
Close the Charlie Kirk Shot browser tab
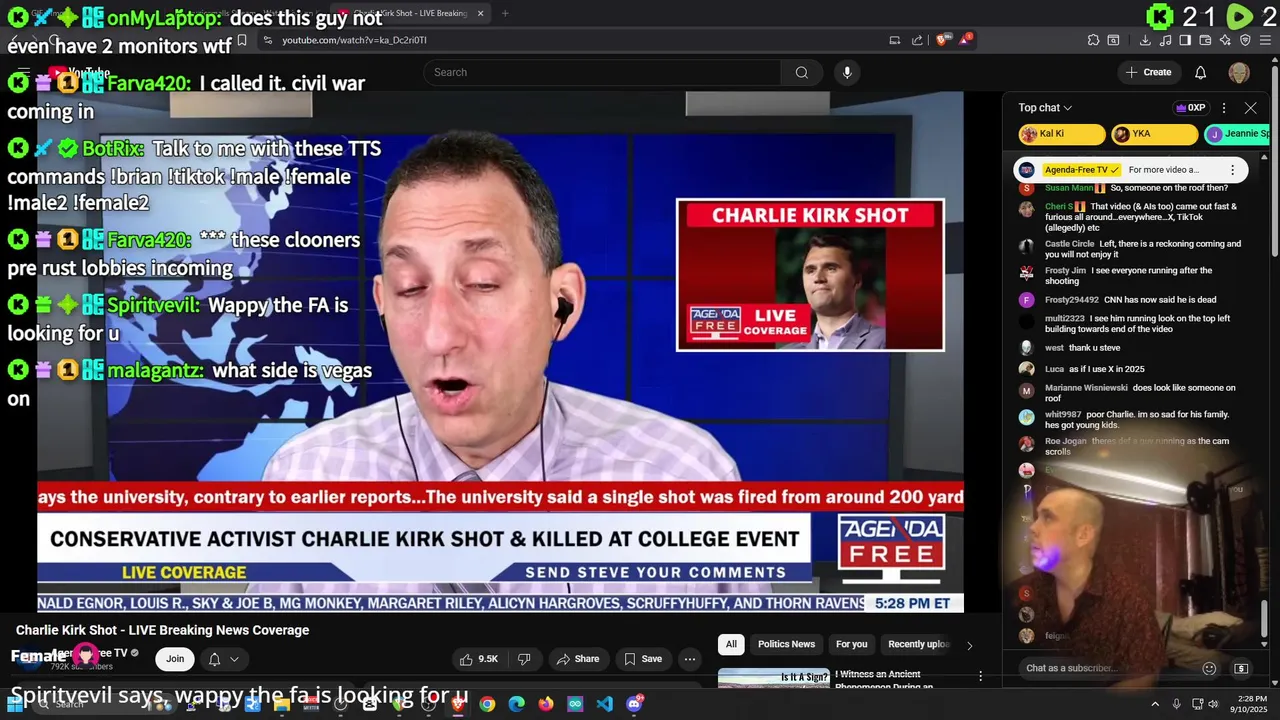point(480,13)
